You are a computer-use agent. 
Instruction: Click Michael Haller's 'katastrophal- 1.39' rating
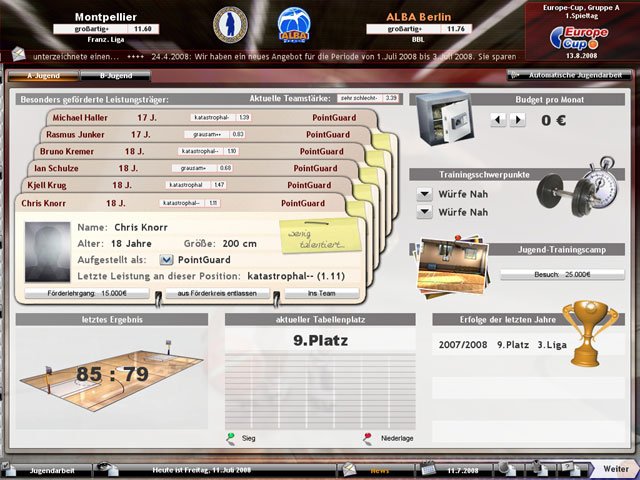pyautogui.click(x=220, y=118)
